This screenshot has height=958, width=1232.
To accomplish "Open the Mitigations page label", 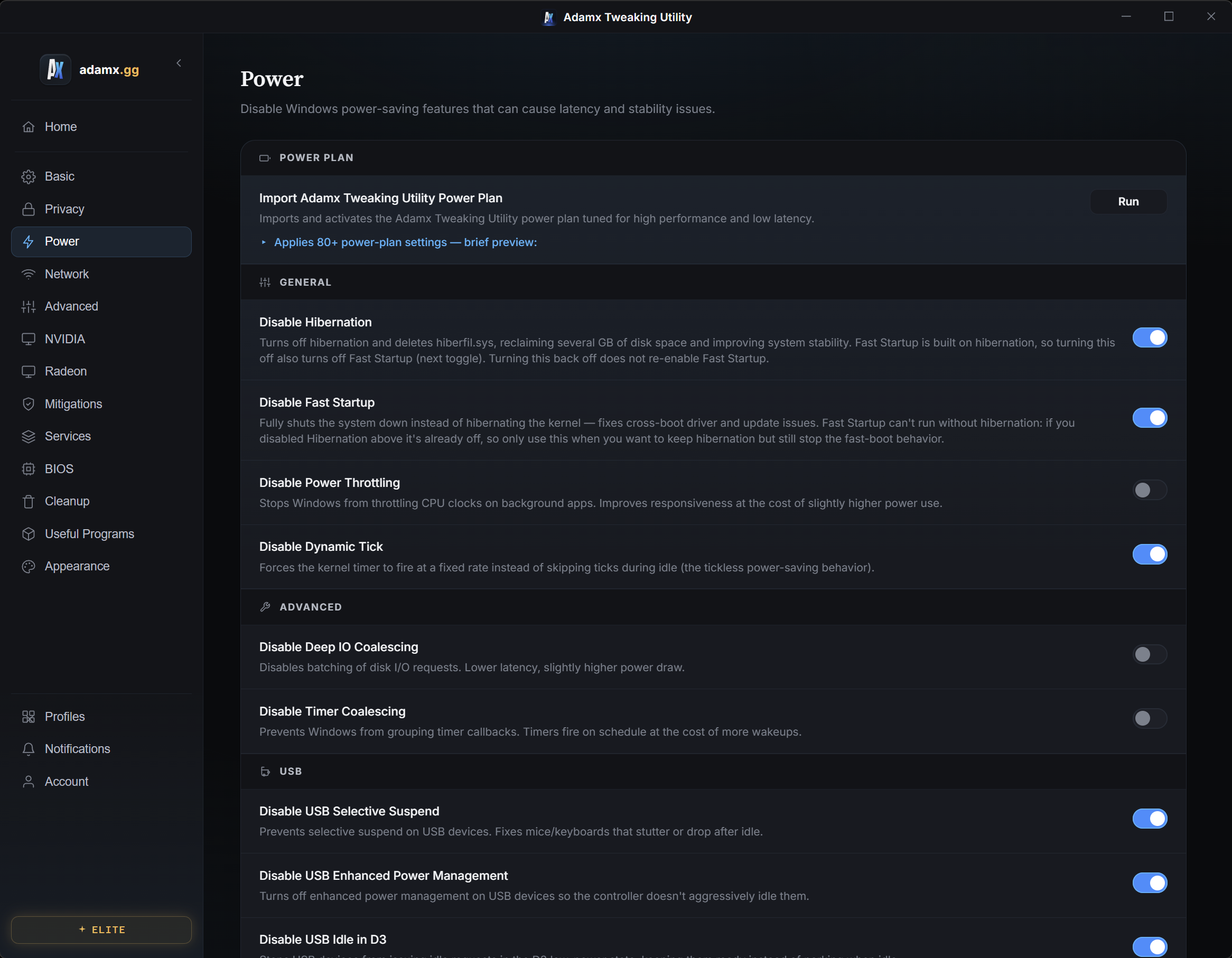I will pyautogui.click(x=73, y=403).
